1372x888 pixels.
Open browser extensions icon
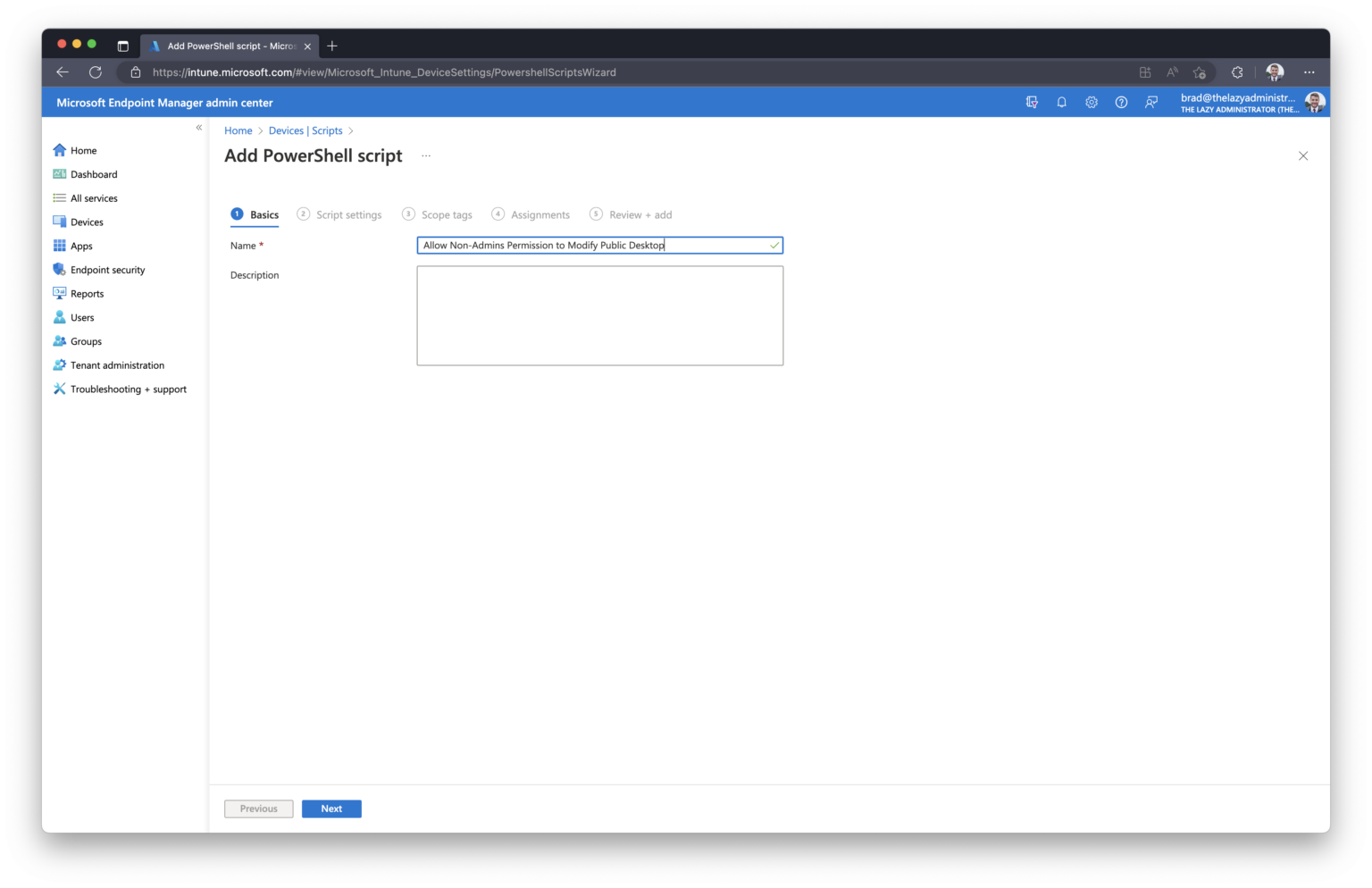(1237, 72)
